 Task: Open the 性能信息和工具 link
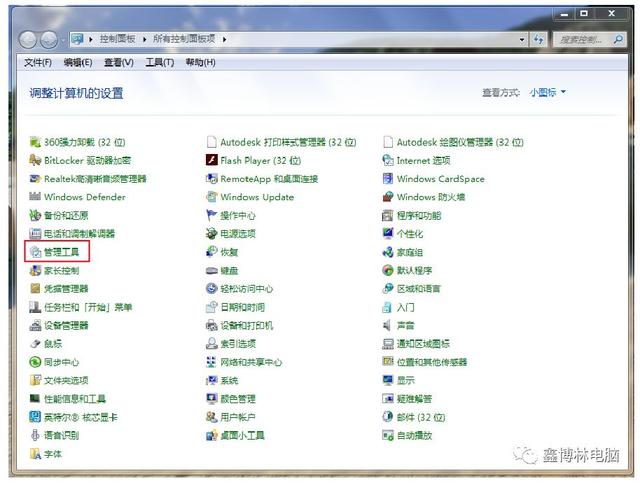coord(75,398)
